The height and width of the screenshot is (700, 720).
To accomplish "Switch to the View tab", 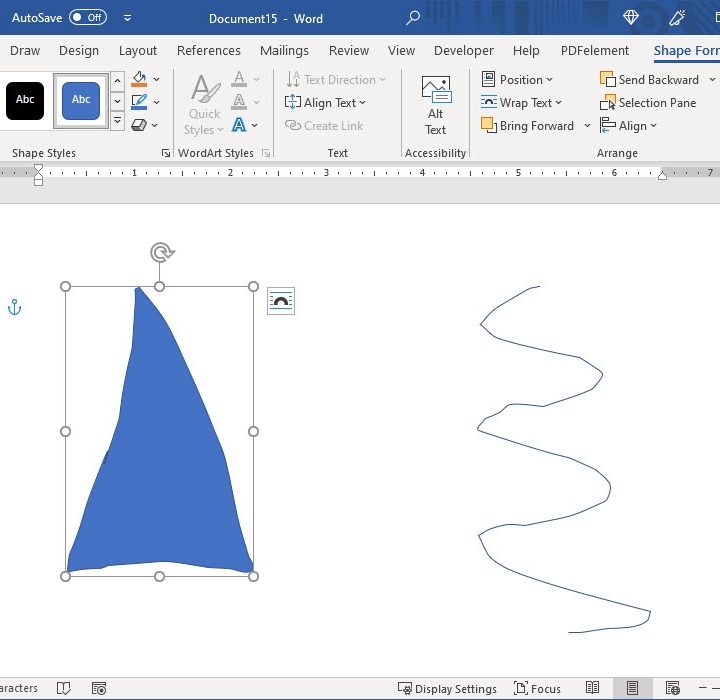I will (x=401, y=51).
